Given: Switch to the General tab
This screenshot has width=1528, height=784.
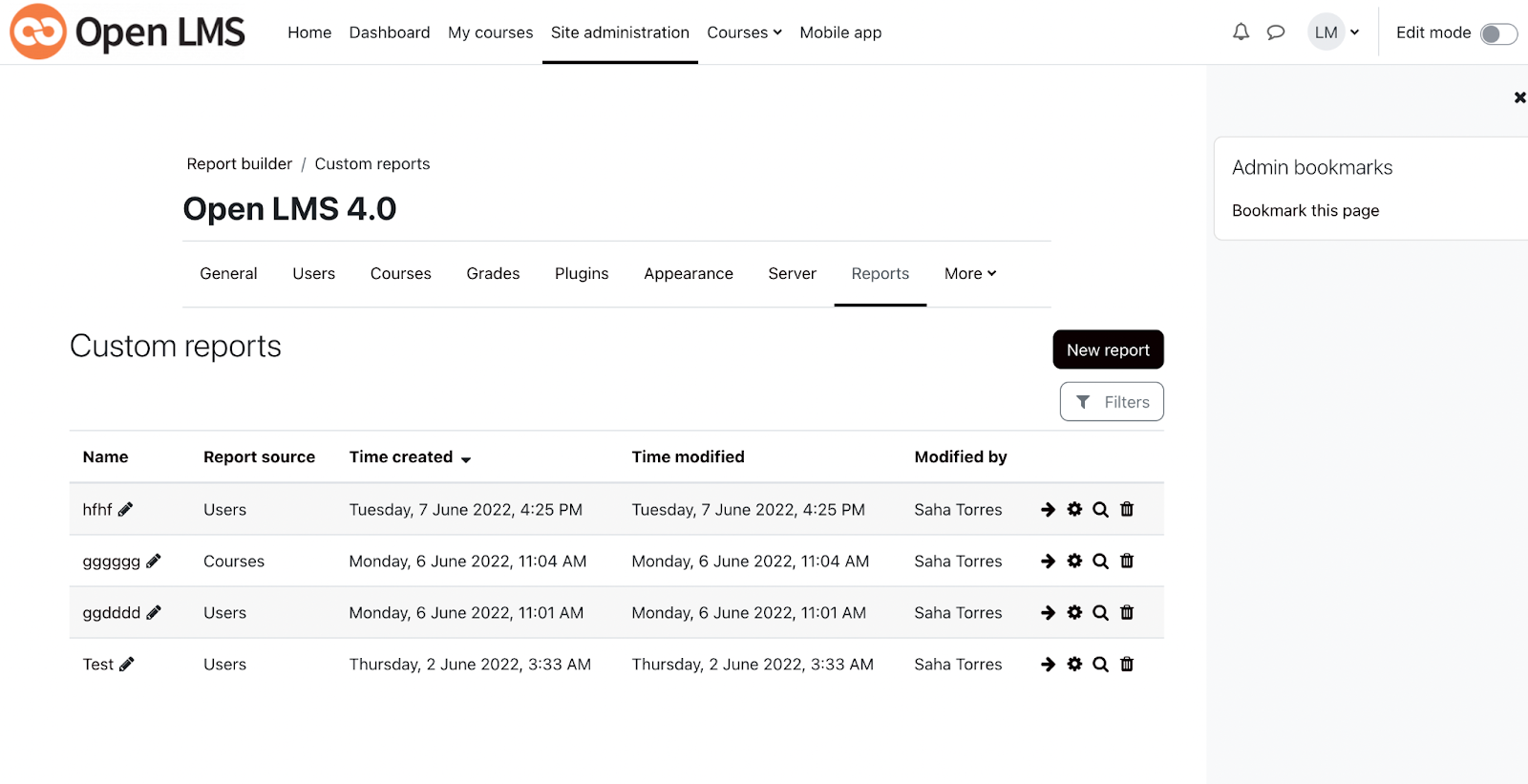Looking at the screenshot, I should (228, 274).
